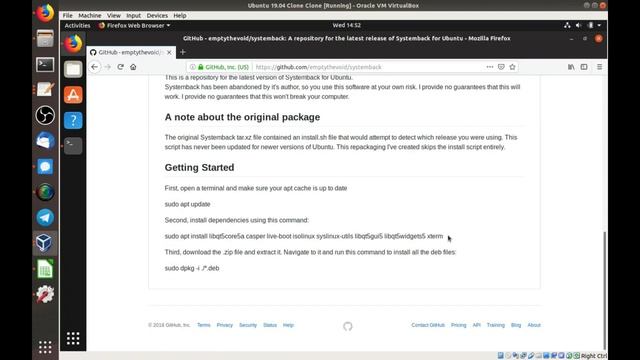Open Terminal in the guest dock
640x360 pixels.
click(x=73, y=146)
